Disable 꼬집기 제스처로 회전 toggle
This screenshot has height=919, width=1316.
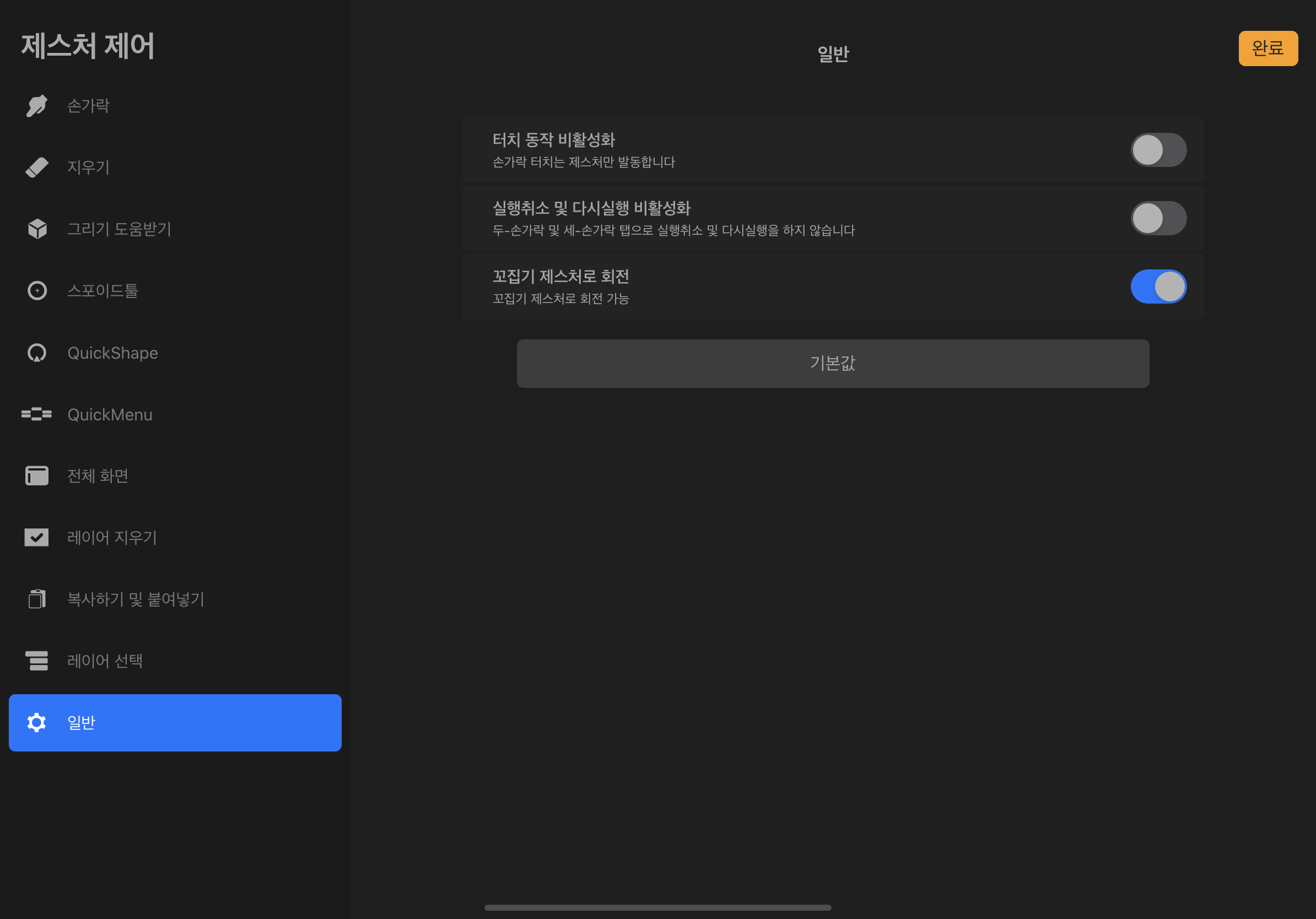point(1158,286)
